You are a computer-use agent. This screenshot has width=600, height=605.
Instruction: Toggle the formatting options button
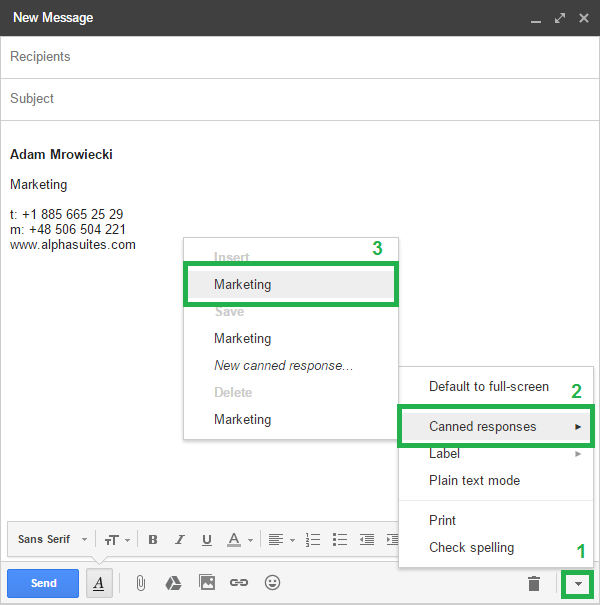click(99, 583)
